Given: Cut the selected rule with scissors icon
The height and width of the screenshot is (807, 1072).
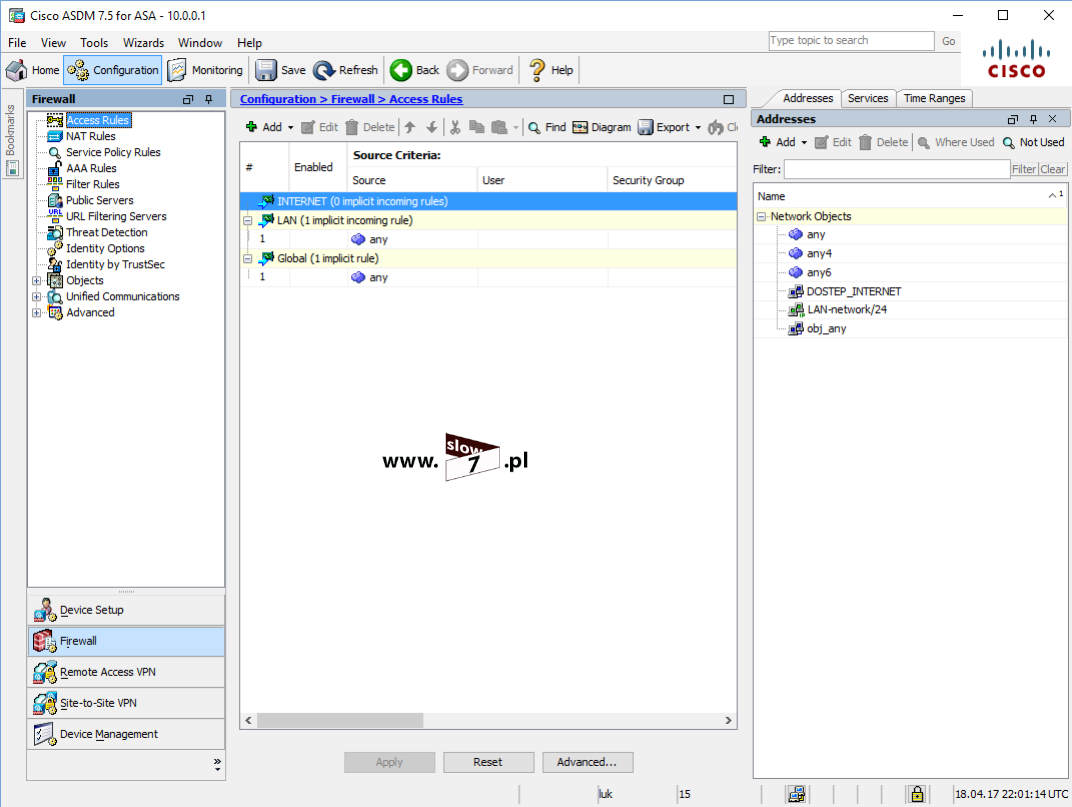Looking at the screenshot, I should pyautogui.click(x=455, y=127).
